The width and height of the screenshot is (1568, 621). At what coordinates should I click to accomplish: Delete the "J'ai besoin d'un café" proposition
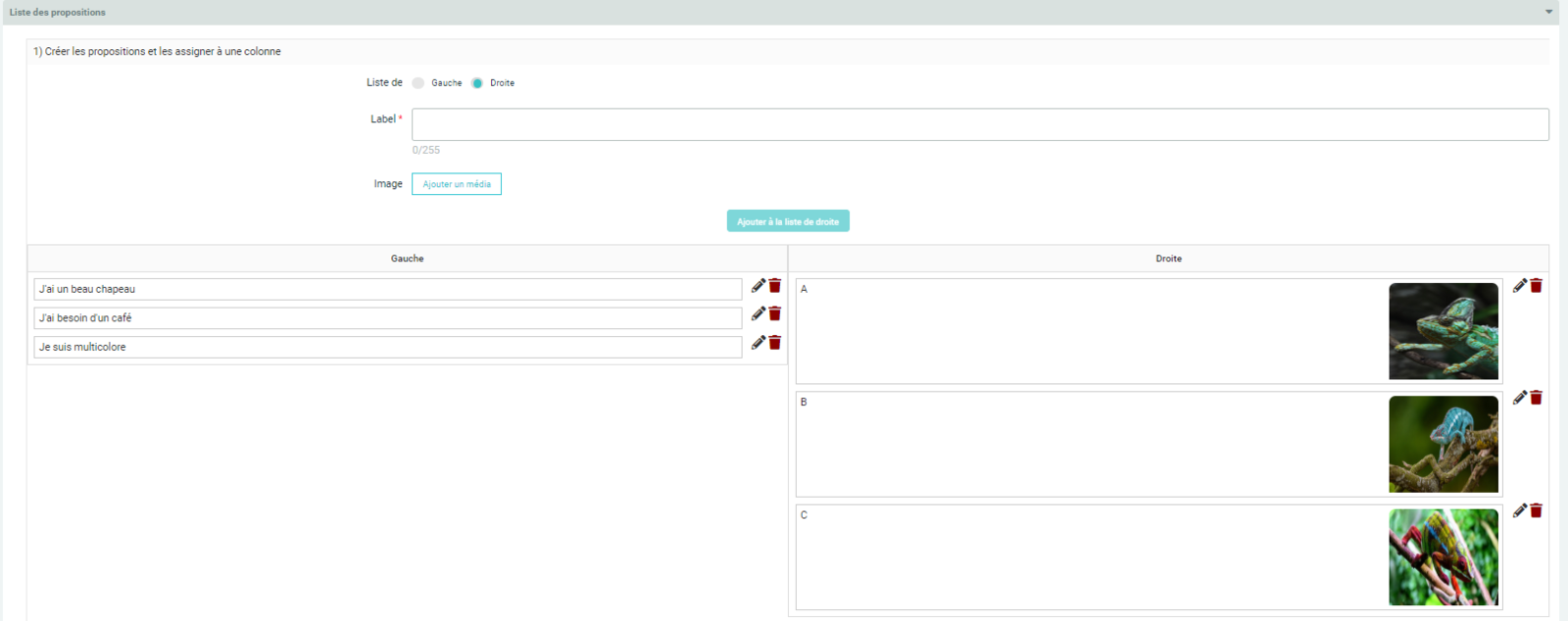(775, 313)
